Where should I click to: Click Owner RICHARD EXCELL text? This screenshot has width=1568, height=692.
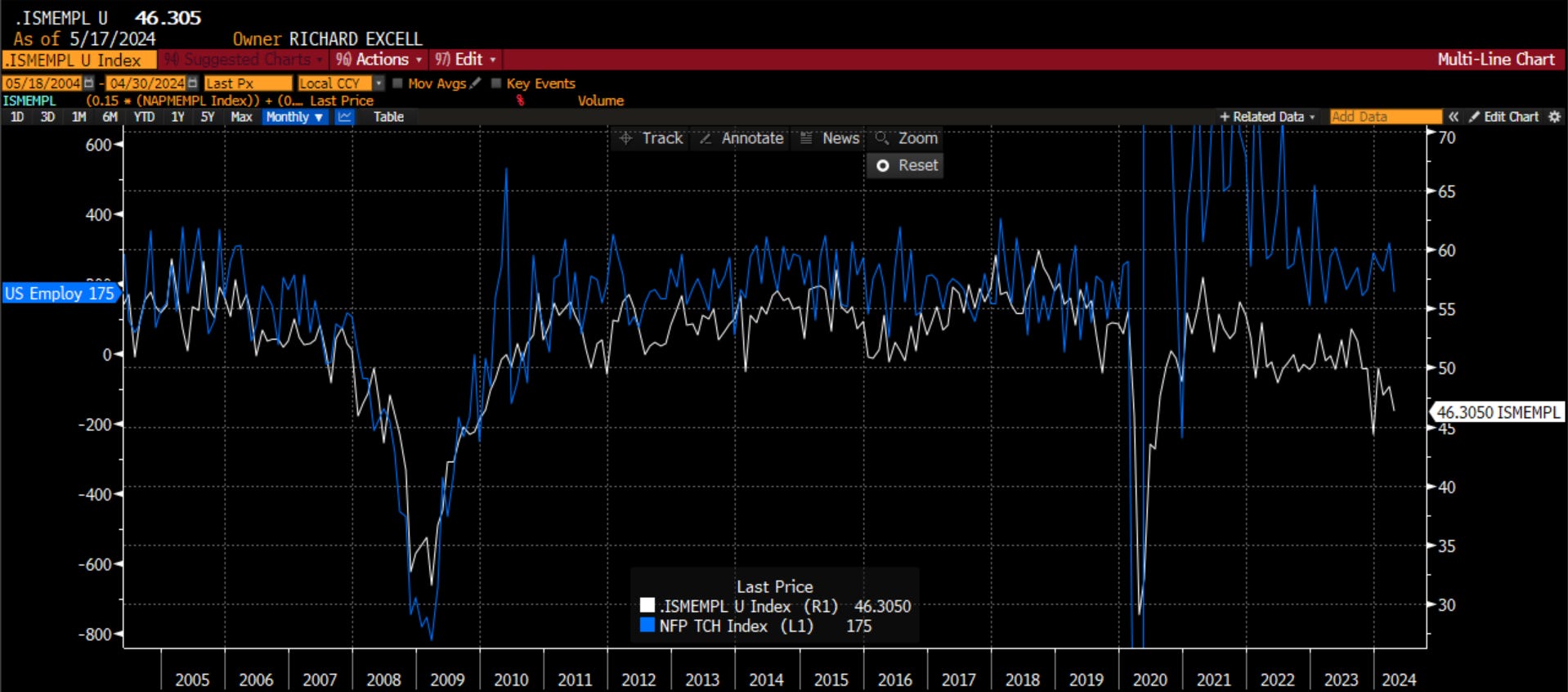[327, 39]
